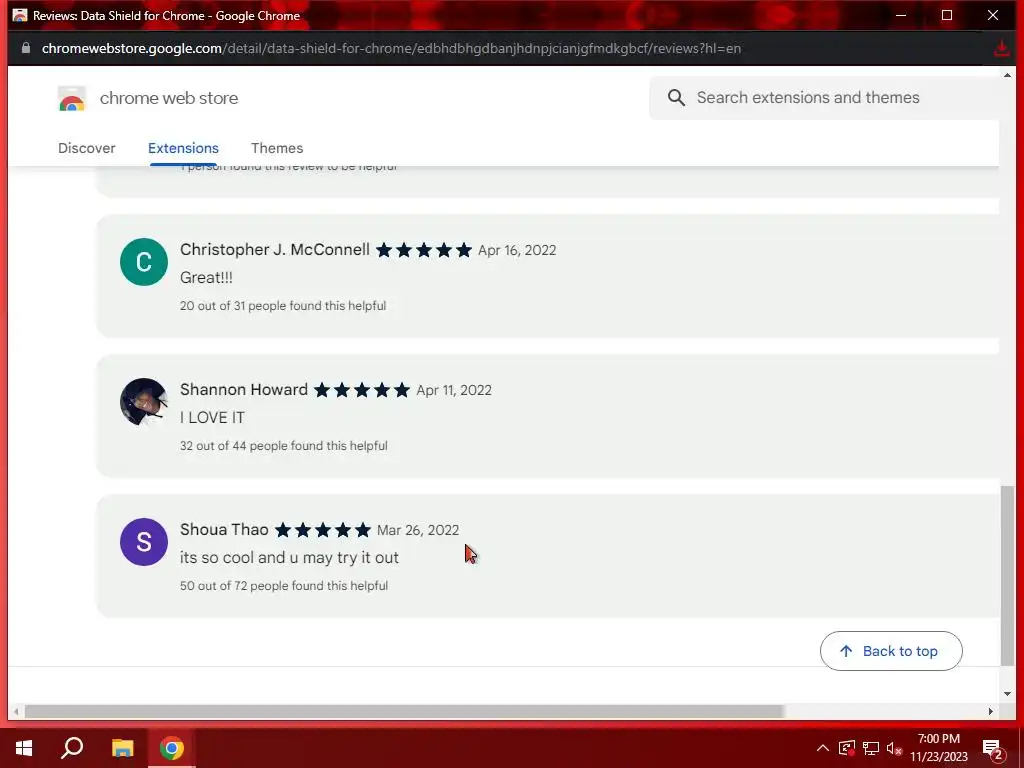
Task: Open the notification center icon
Action: tap(993, 749)
